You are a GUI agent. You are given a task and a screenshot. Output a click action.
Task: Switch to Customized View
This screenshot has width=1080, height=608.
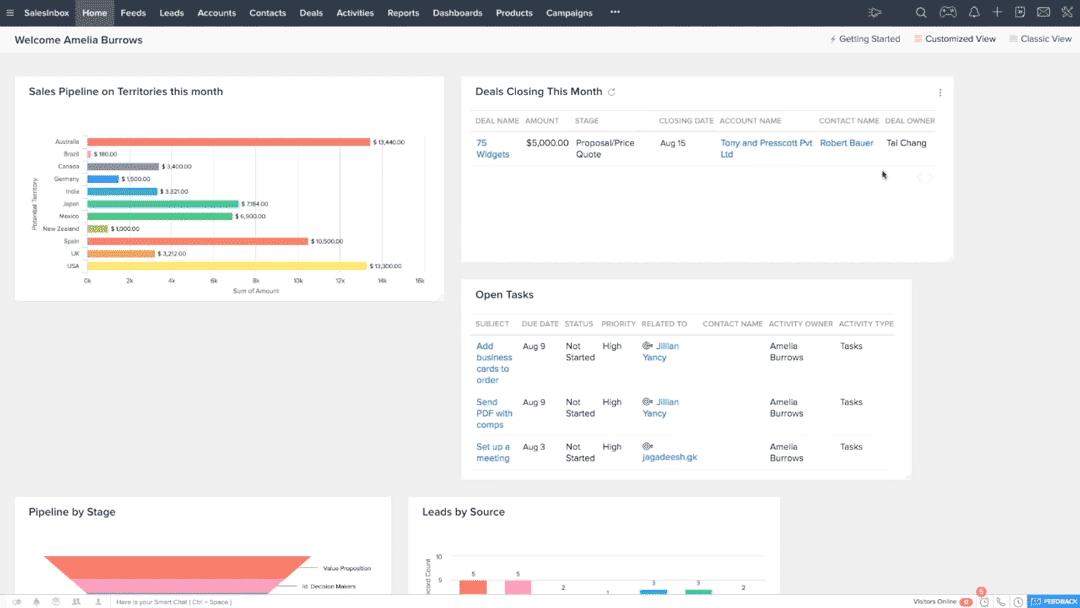(x=955, y=39)
